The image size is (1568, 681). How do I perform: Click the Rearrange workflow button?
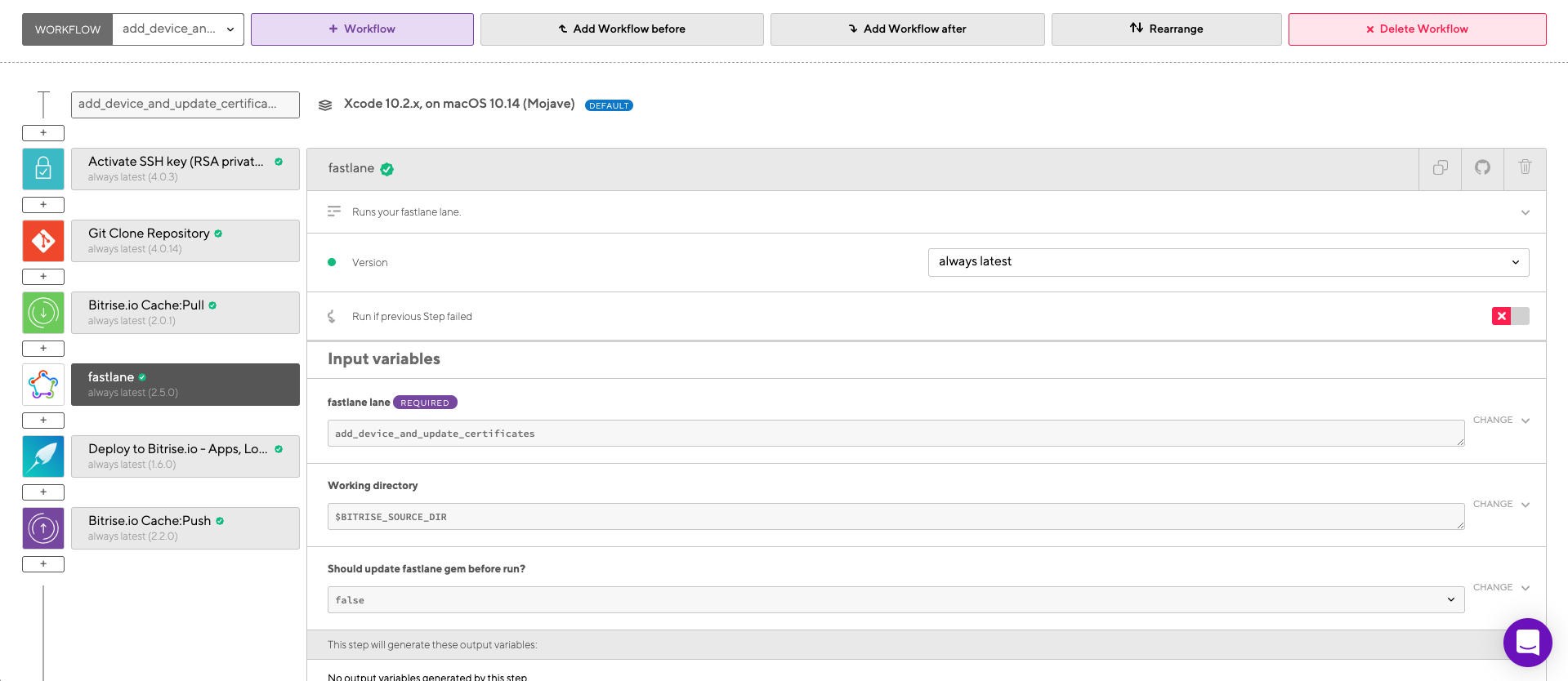(1166, 29)
